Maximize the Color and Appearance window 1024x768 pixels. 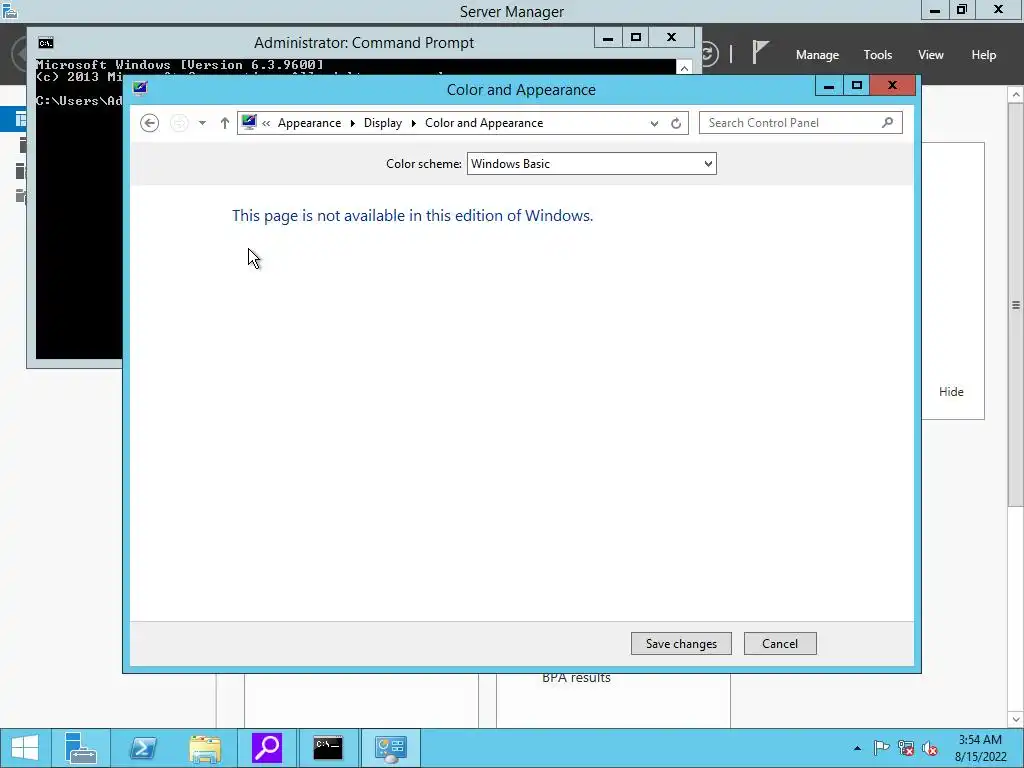[x=857, y=86]
